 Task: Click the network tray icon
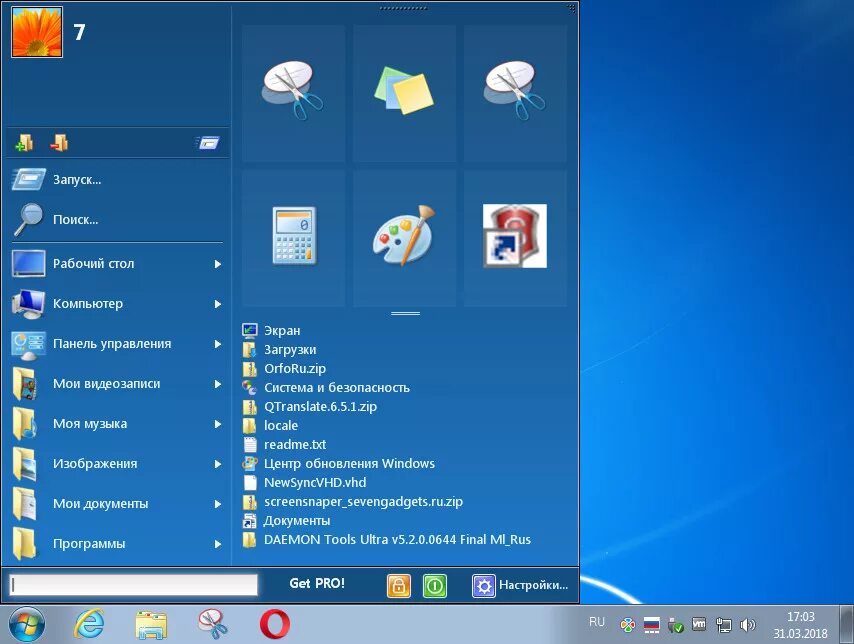[x=724, y=625]
